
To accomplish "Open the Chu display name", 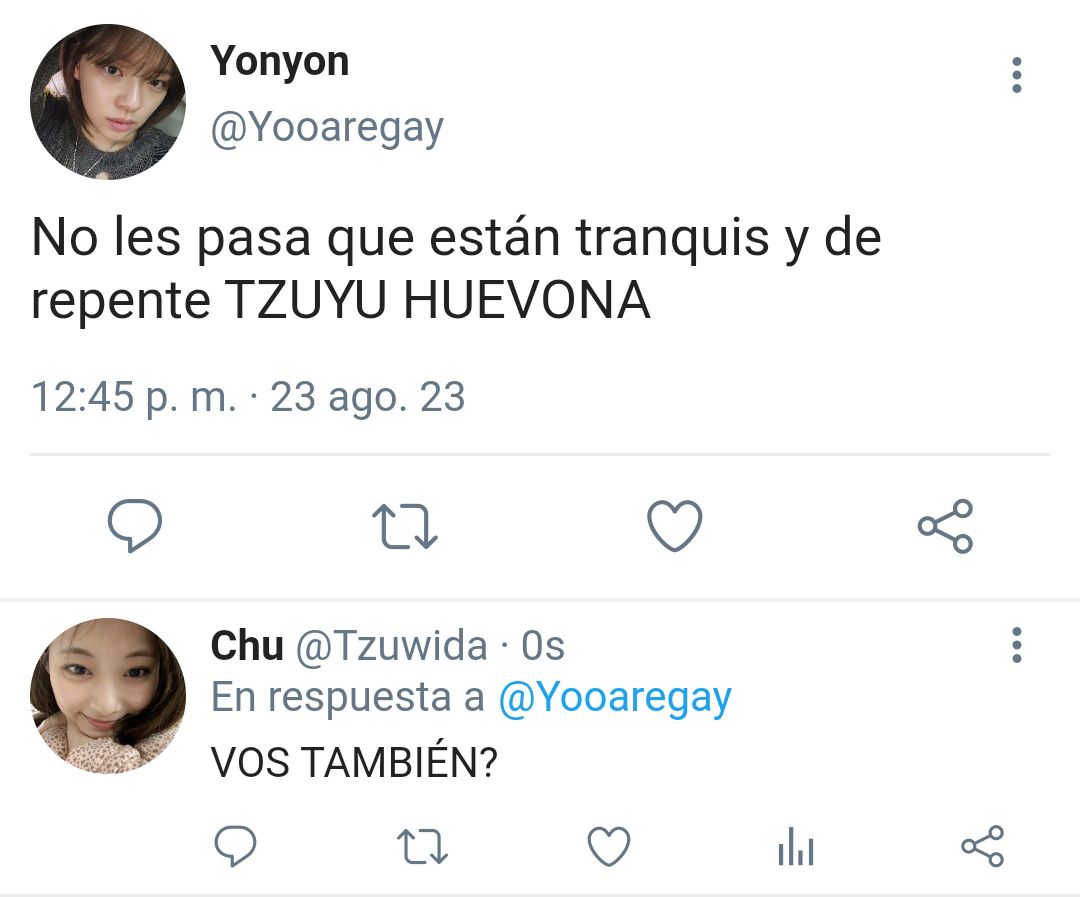I will tap(247, 646).
